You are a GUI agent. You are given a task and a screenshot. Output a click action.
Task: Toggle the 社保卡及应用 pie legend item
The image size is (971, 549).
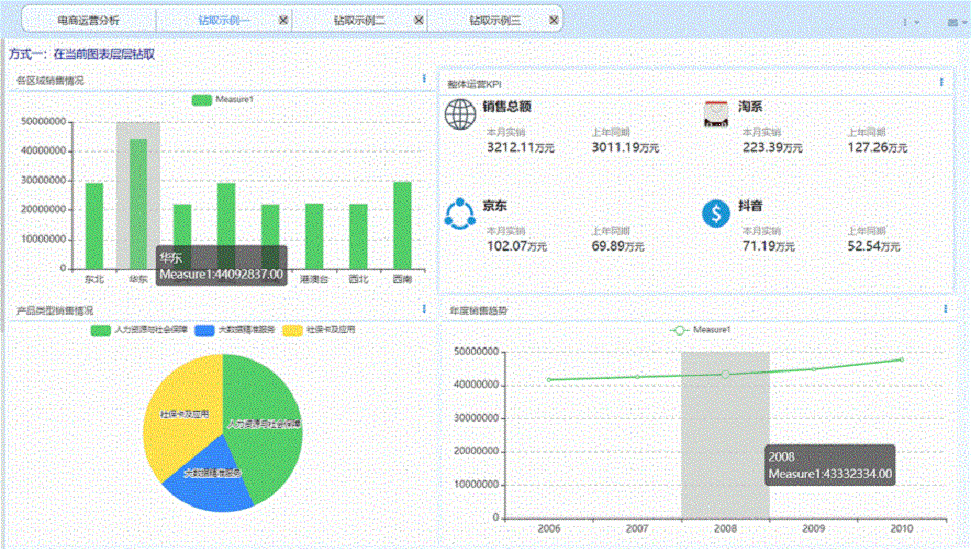coord(319,329)
